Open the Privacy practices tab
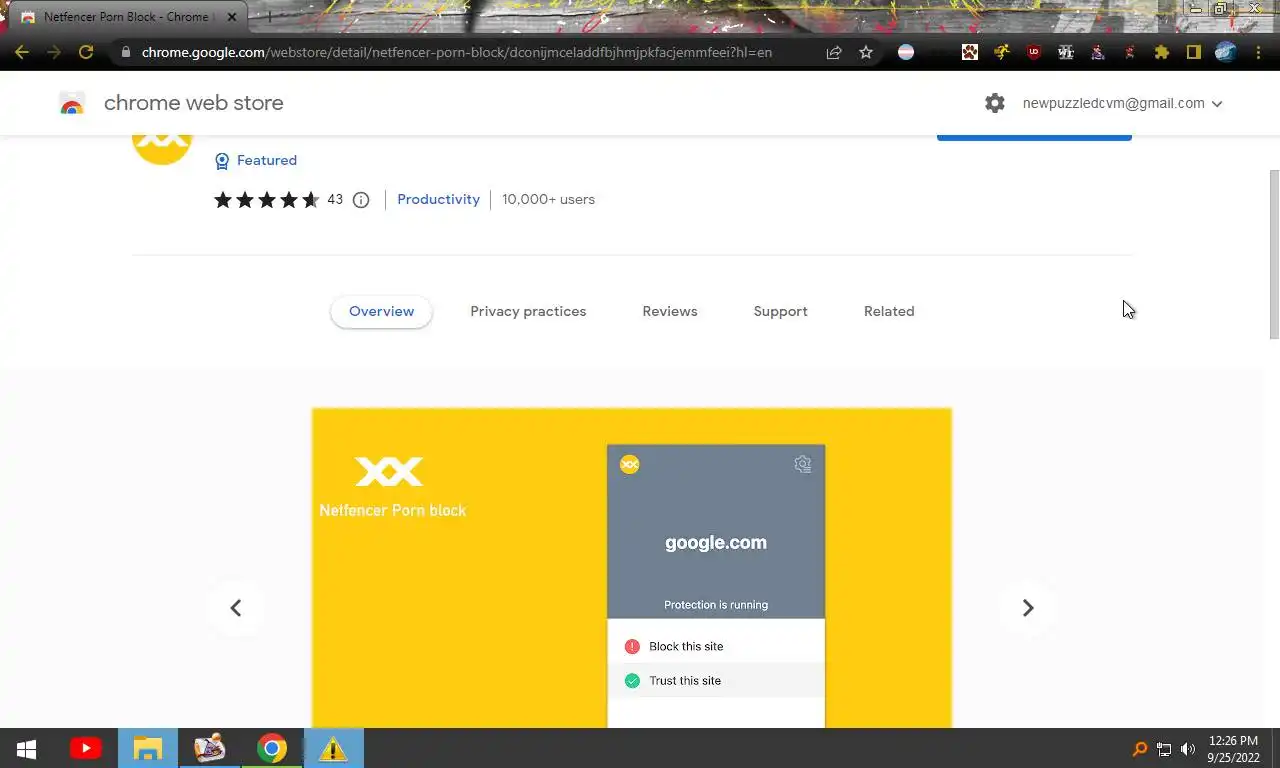Screen dimensions: 1280x768 coord(528,311)
